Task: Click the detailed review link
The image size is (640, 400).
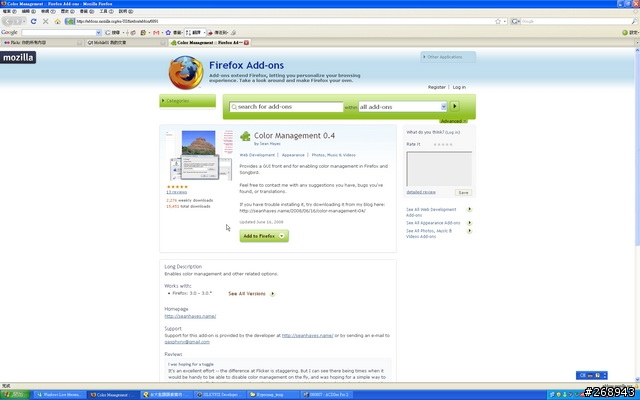Action: (x=421, y=192)
